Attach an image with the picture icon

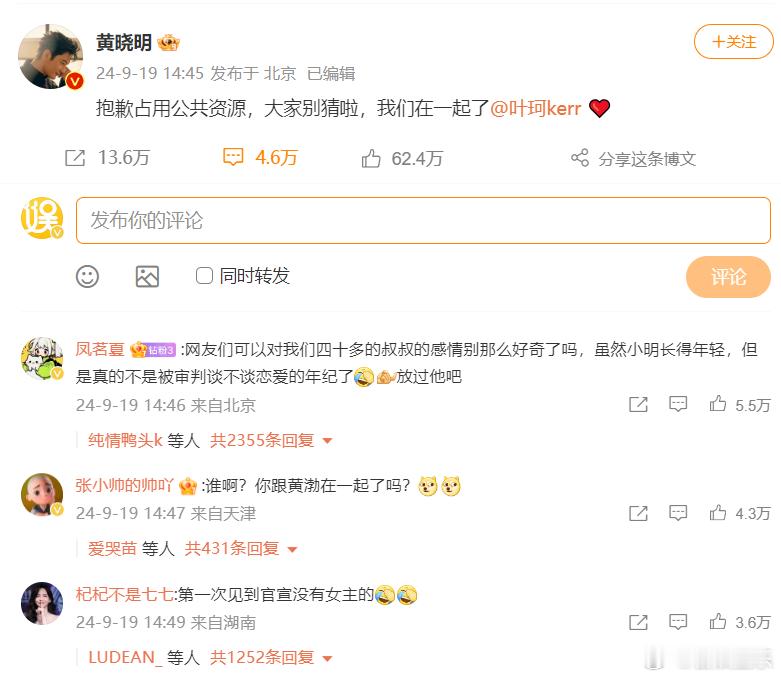pyautogui.click(x=147, y=276)
